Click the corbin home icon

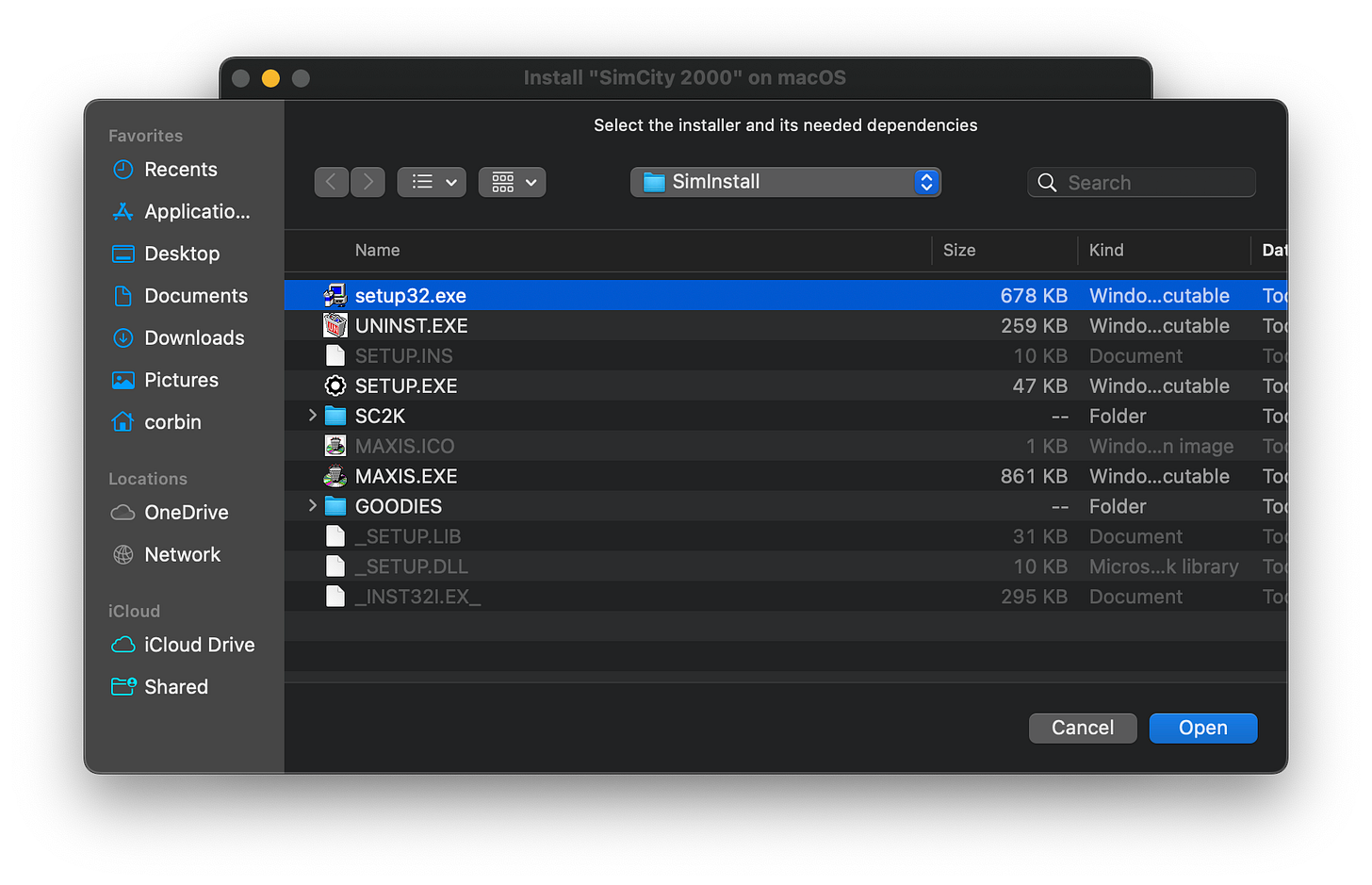123,421
